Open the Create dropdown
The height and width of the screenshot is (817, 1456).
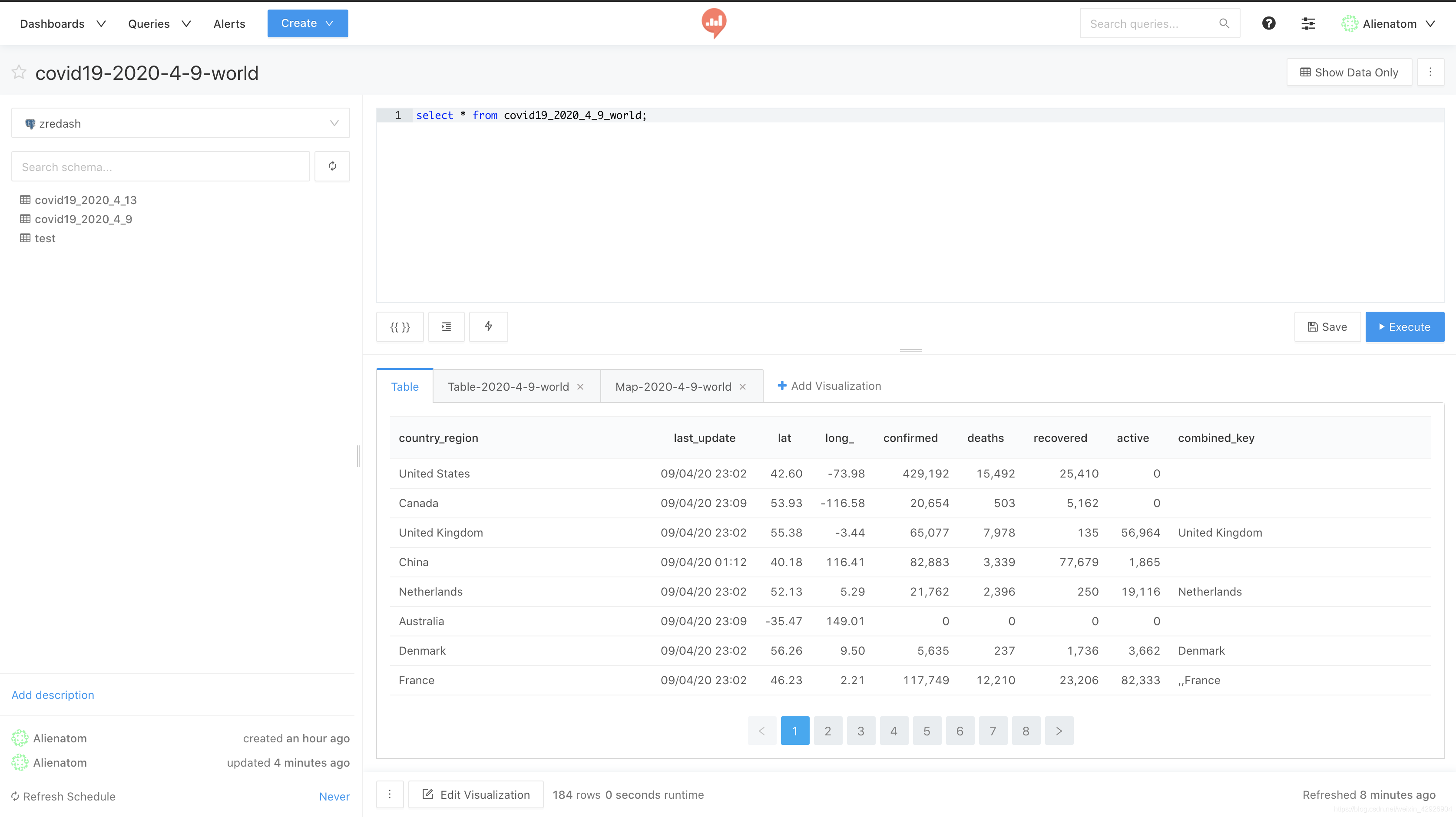pyautogui.click(x=308, y=23)
